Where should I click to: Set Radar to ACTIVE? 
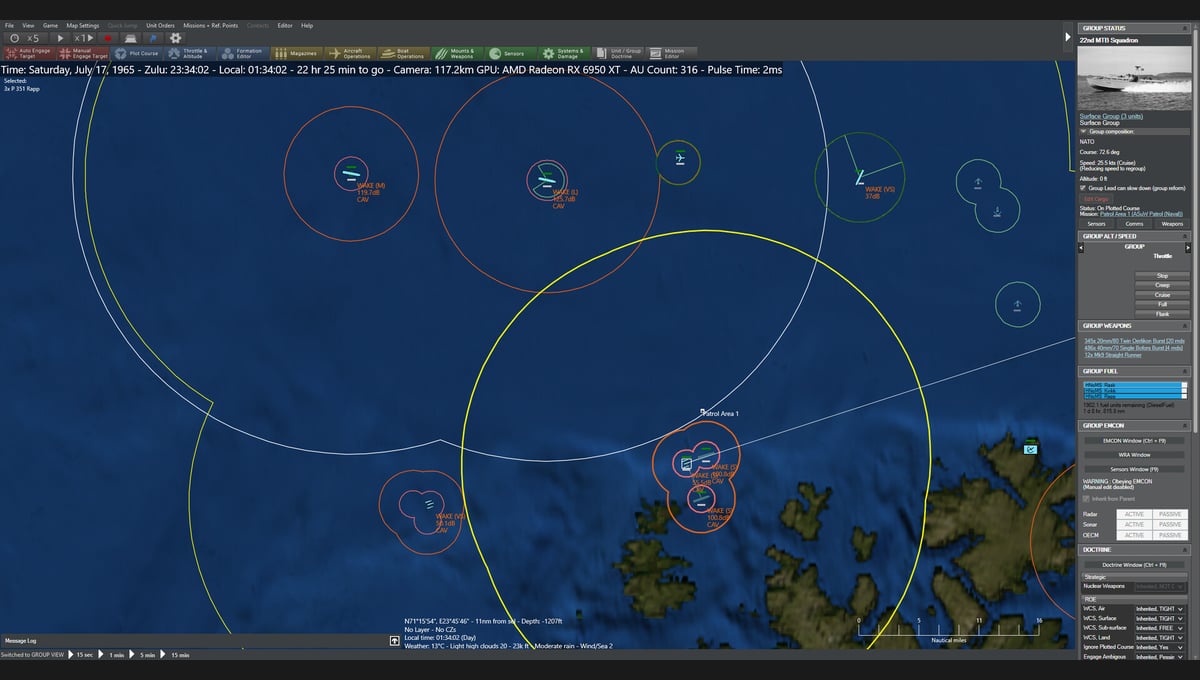(1134, 514)
